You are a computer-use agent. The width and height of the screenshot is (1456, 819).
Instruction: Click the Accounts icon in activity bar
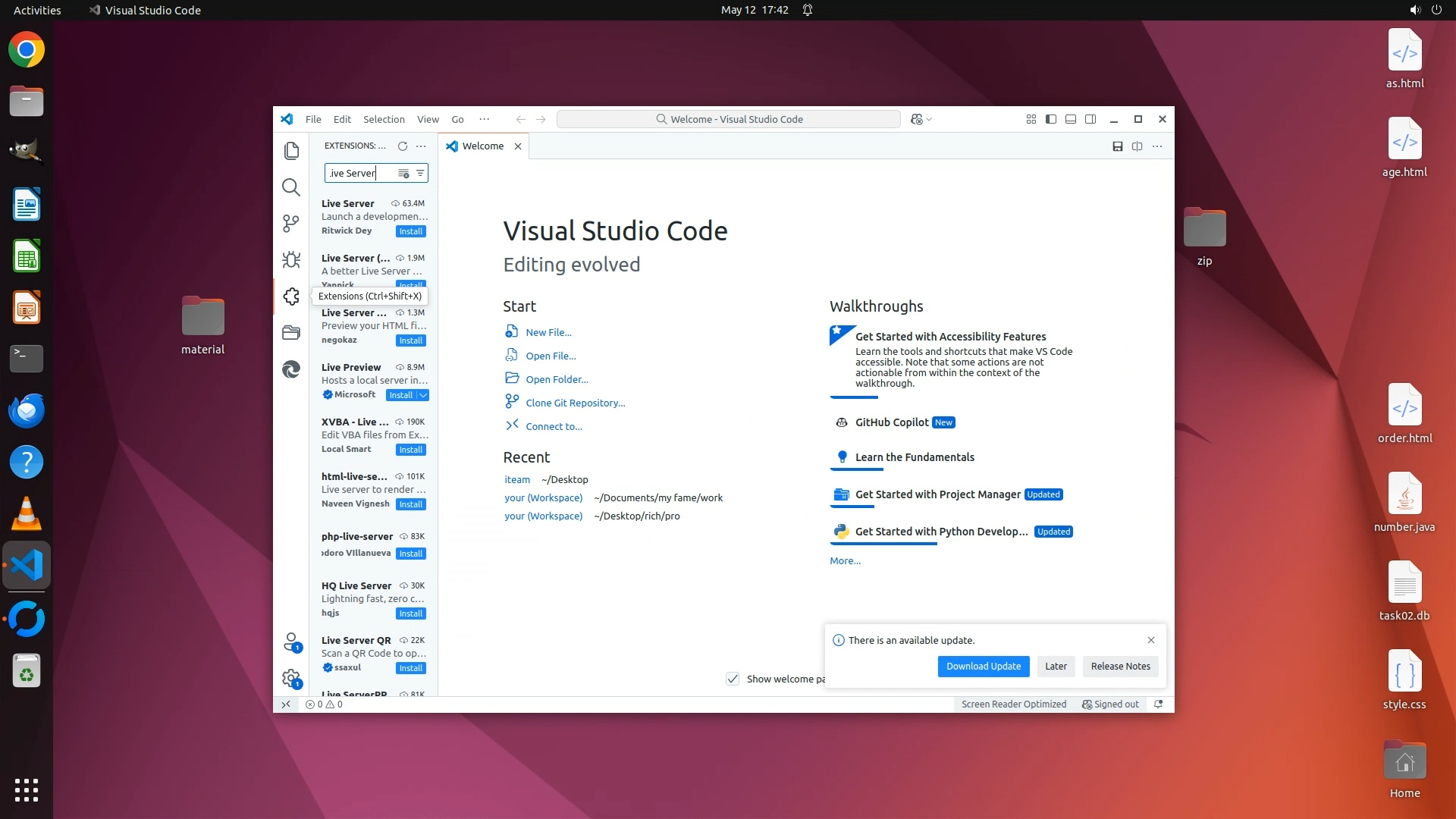coord(291,642)
